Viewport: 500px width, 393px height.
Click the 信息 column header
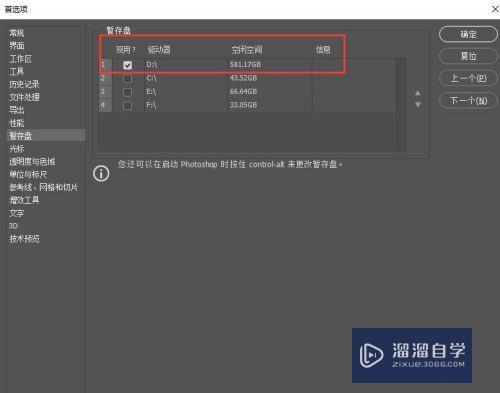pyautogui.click(x=323, y=50)
